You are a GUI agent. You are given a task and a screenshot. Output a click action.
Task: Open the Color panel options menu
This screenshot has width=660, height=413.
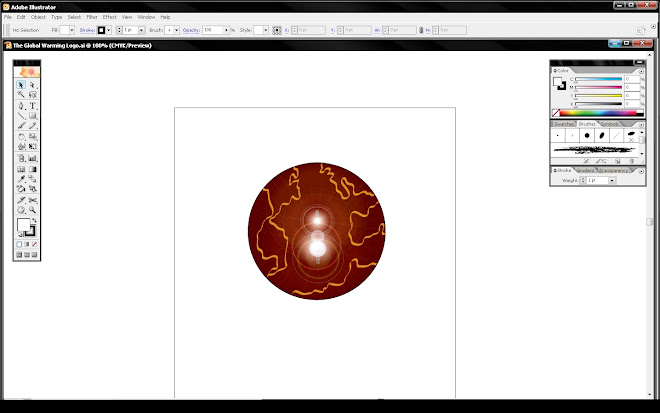tap(641, 71)
